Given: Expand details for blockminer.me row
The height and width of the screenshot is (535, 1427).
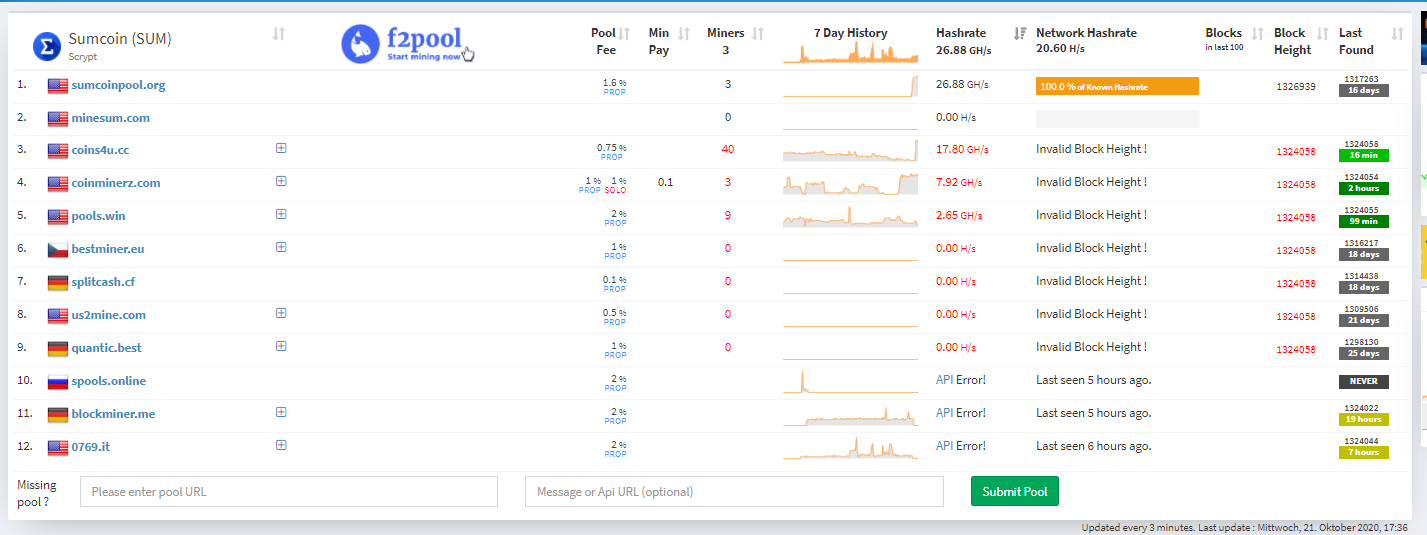Looking at the screenshot, I should pos(281,412).
